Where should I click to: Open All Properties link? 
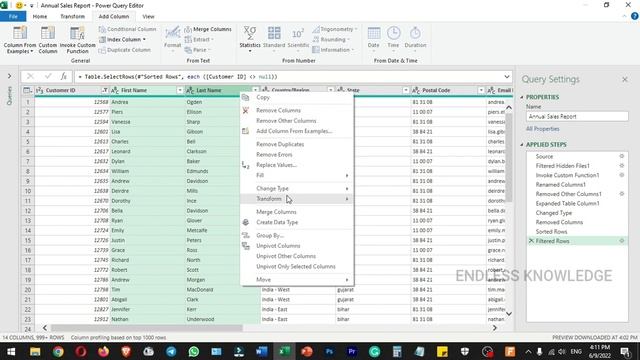(x=542, y=129)
